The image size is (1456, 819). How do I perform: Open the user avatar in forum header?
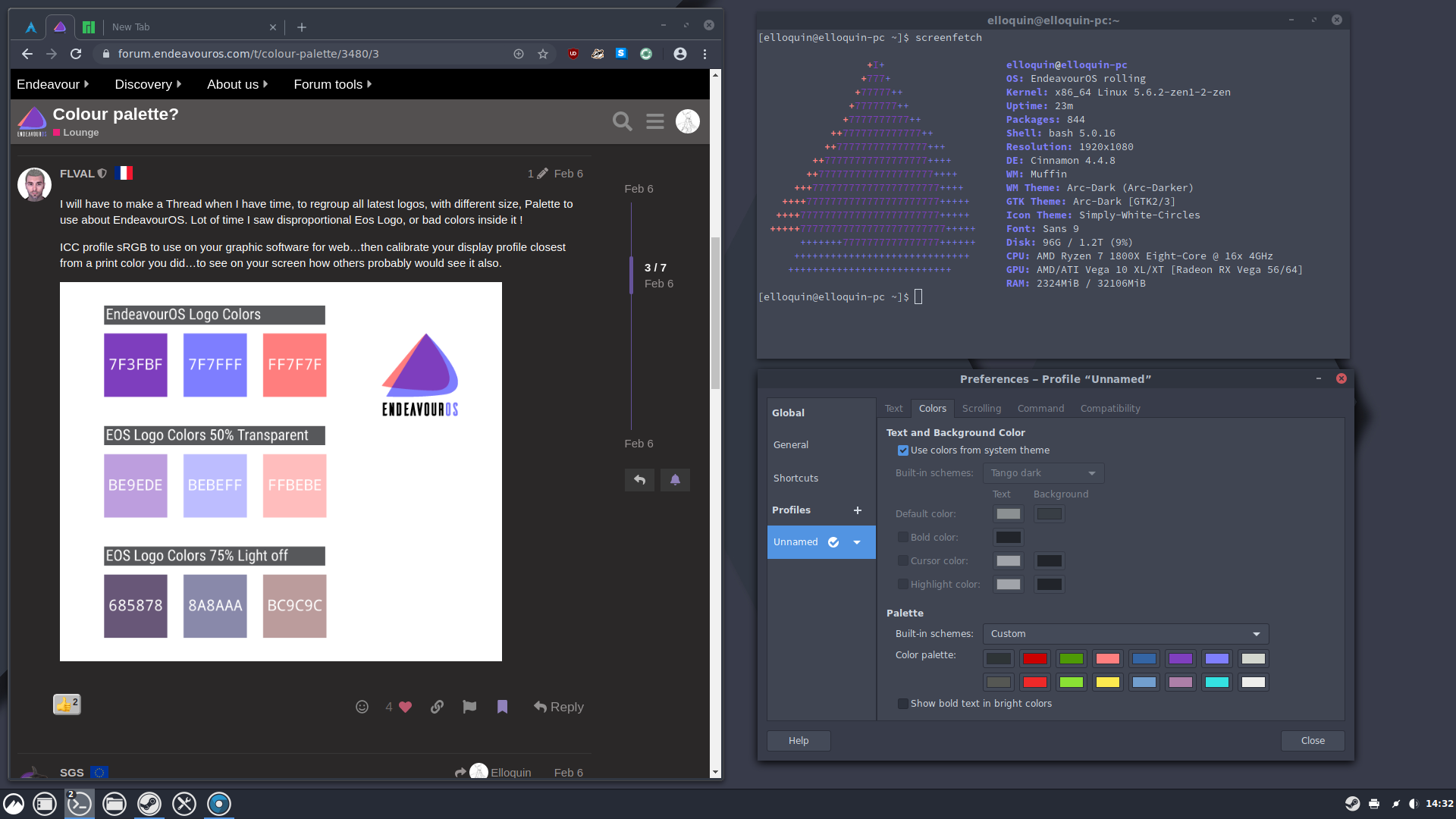point(688,121)
